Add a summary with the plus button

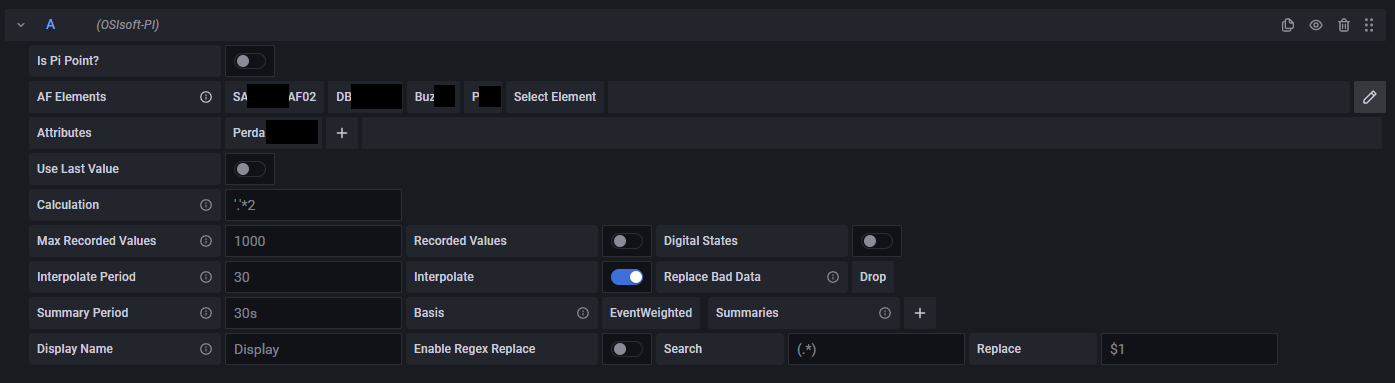(x=920, y=313)
